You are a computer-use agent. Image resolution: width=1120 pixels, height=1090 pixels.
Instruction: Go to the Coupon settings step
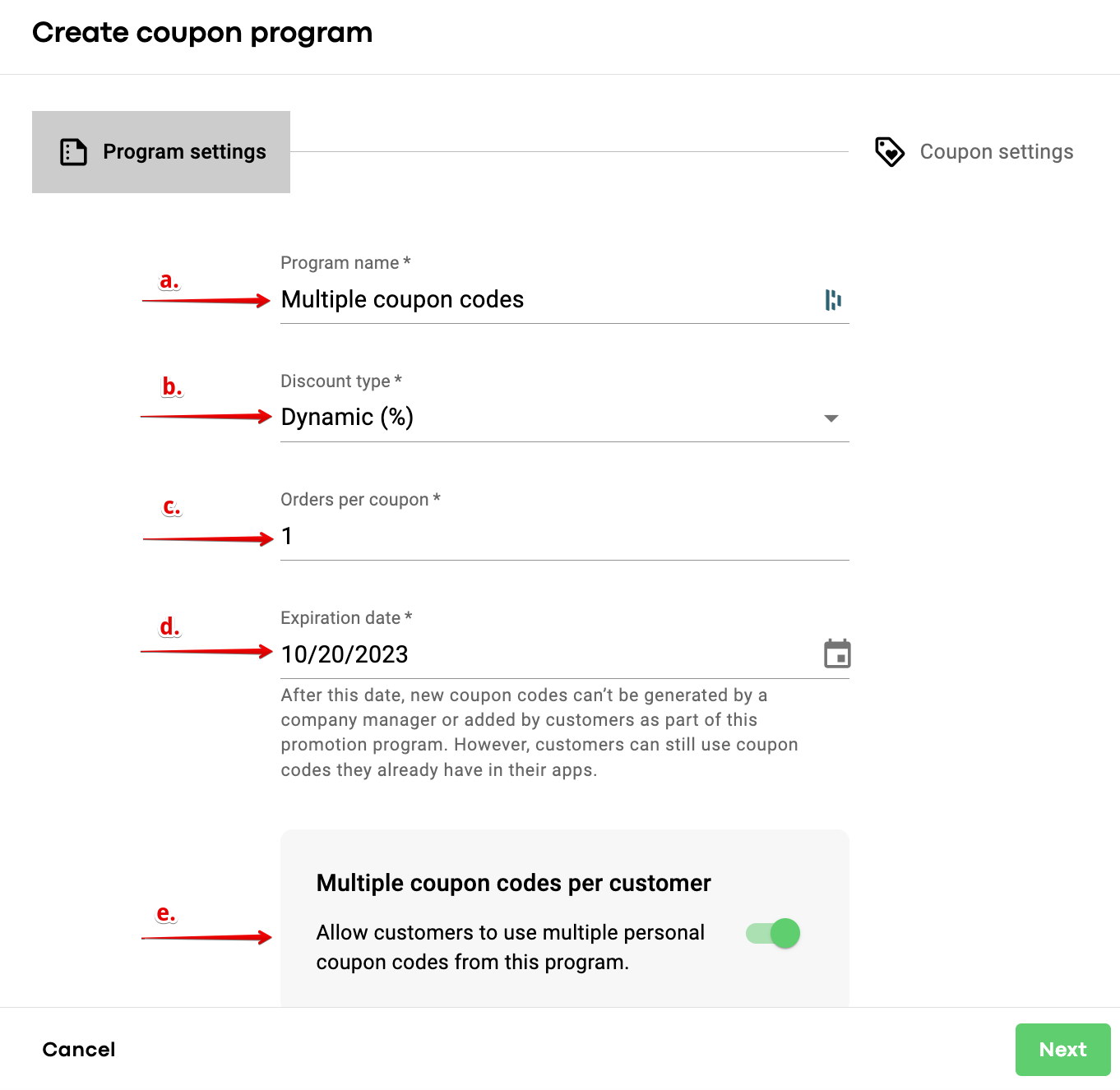(996, 152)
